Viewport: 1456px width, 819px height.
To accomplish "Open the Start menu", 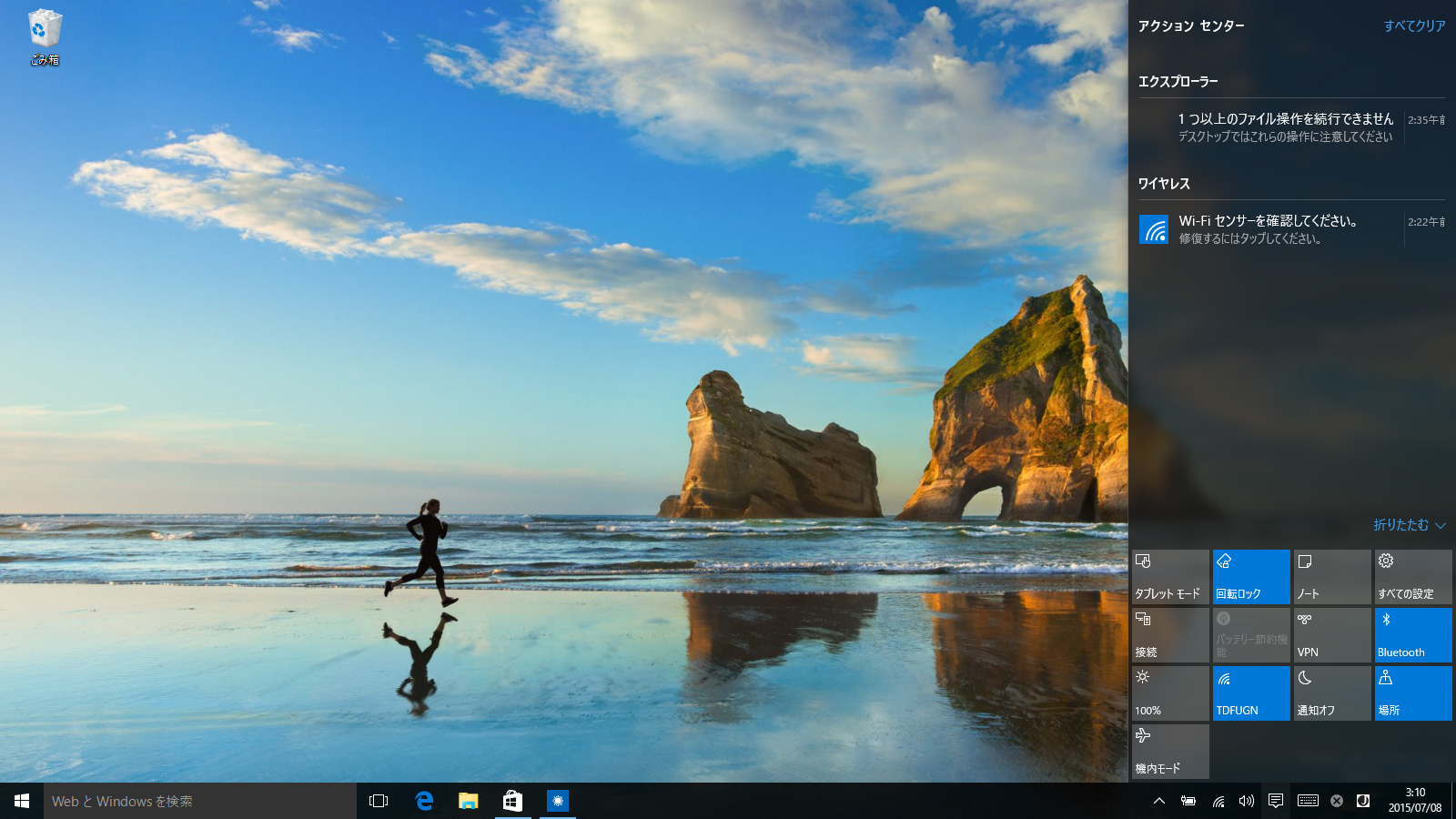I will (x=22, y=801).
